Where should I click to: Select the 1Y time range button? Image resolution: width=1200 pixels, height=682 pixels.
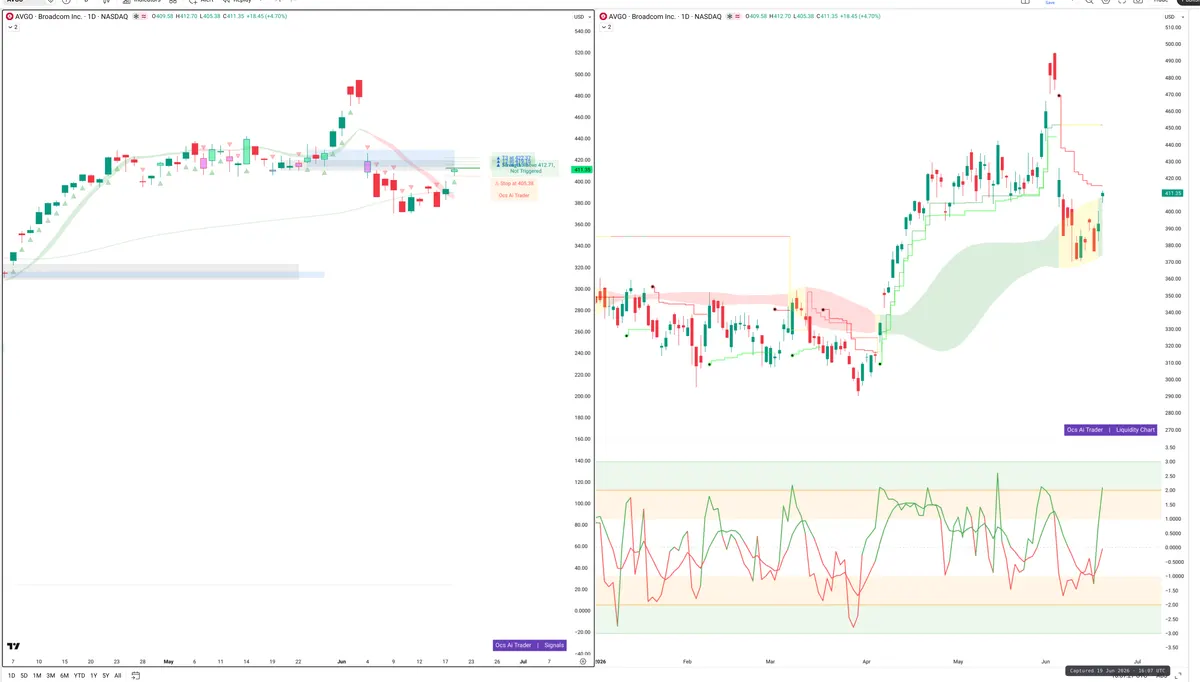click(93, 676)
